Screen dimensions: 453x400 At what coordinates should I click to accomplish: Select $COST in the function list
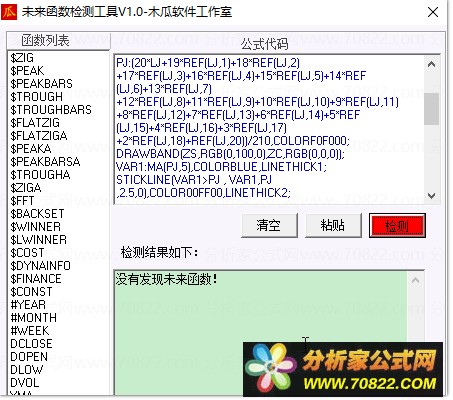[x=27, y=253]
